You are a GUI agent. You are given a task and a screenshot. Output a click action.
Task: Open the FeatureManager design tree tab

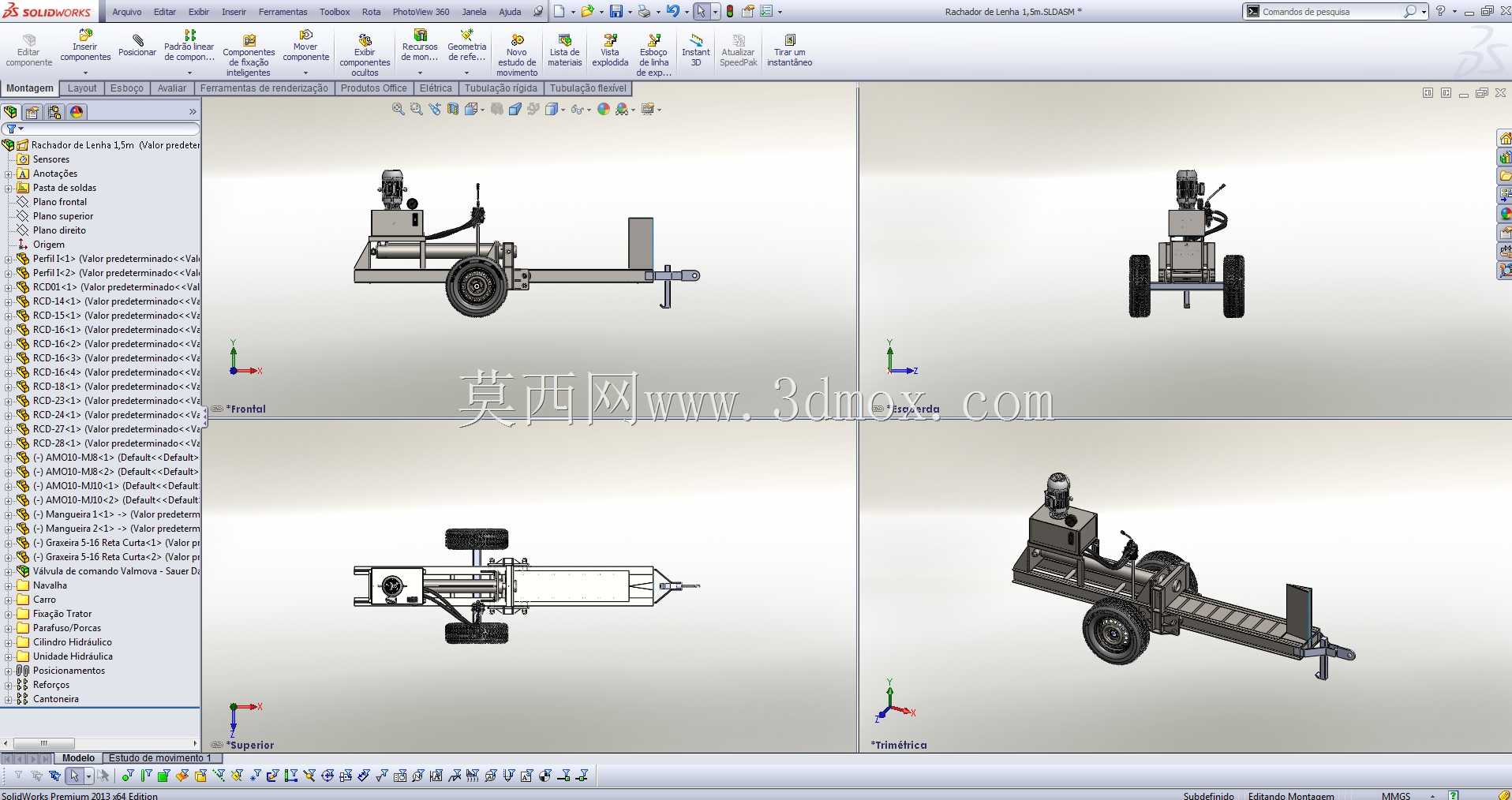pos(10,112)
